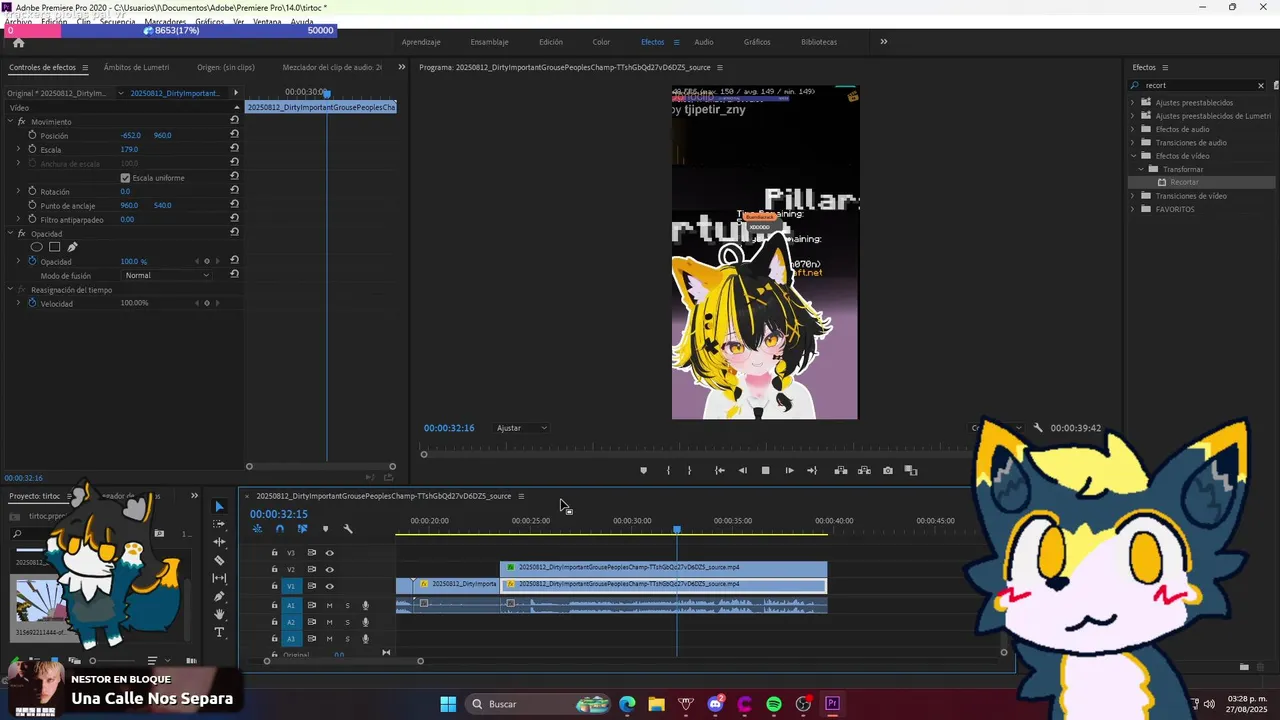Click the Lift button
The image size is (1280, 720).
coord(841,471)
